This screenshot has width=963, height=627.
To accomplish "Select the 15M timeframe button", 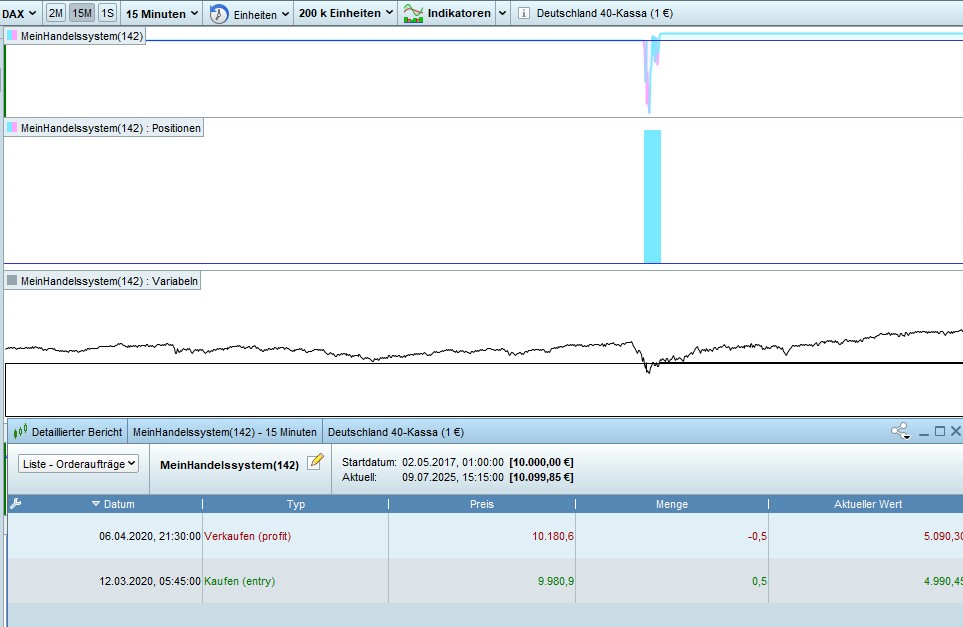I will point(82,13).
